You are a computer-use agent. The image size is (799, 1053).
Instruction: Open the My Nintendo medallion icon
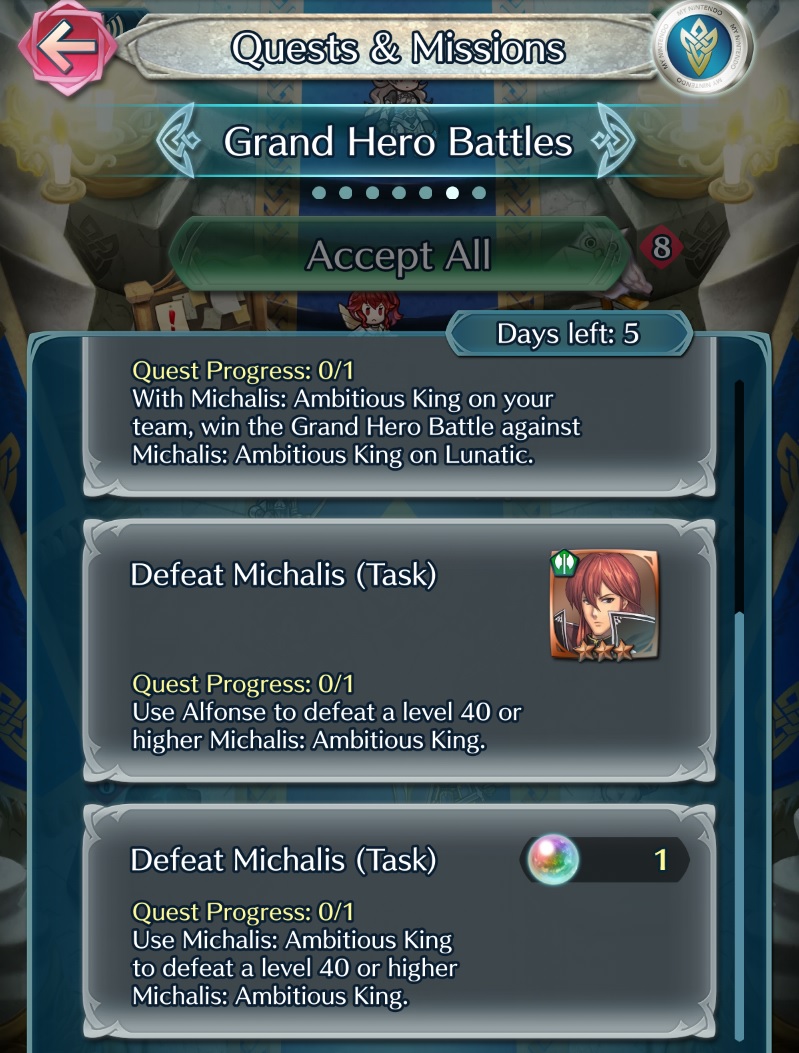[703, 46]
